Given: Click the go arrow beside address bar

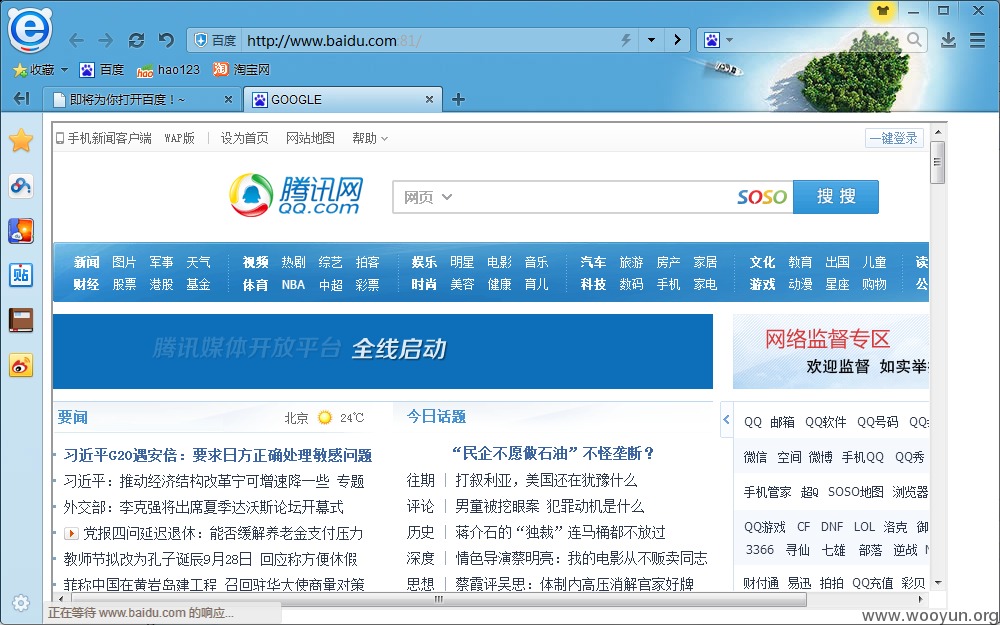Looking at the screenshot, I should click(677, 40).
